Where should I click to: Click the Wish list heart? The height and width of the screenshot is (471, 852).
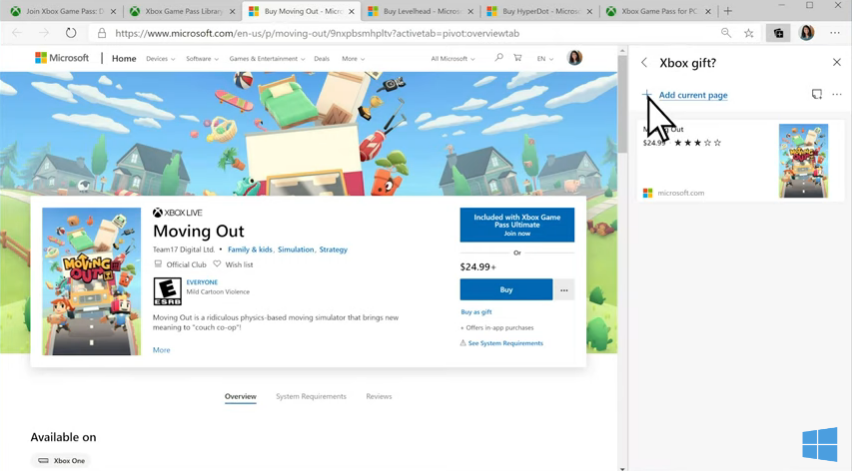tap(217, 264)
